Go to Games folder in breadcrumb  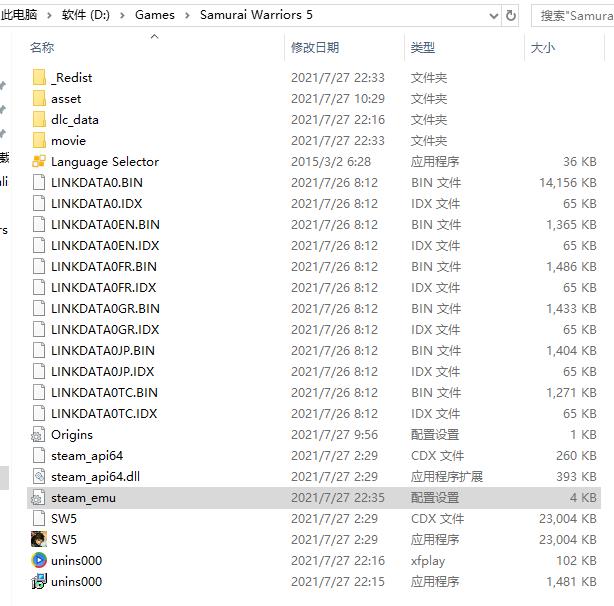155,15
